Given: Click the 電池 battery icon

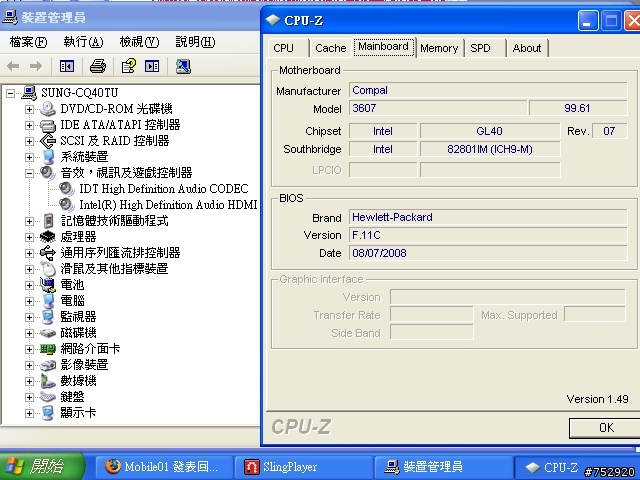Looking at the screenshot, I should [x=48, y=284].
